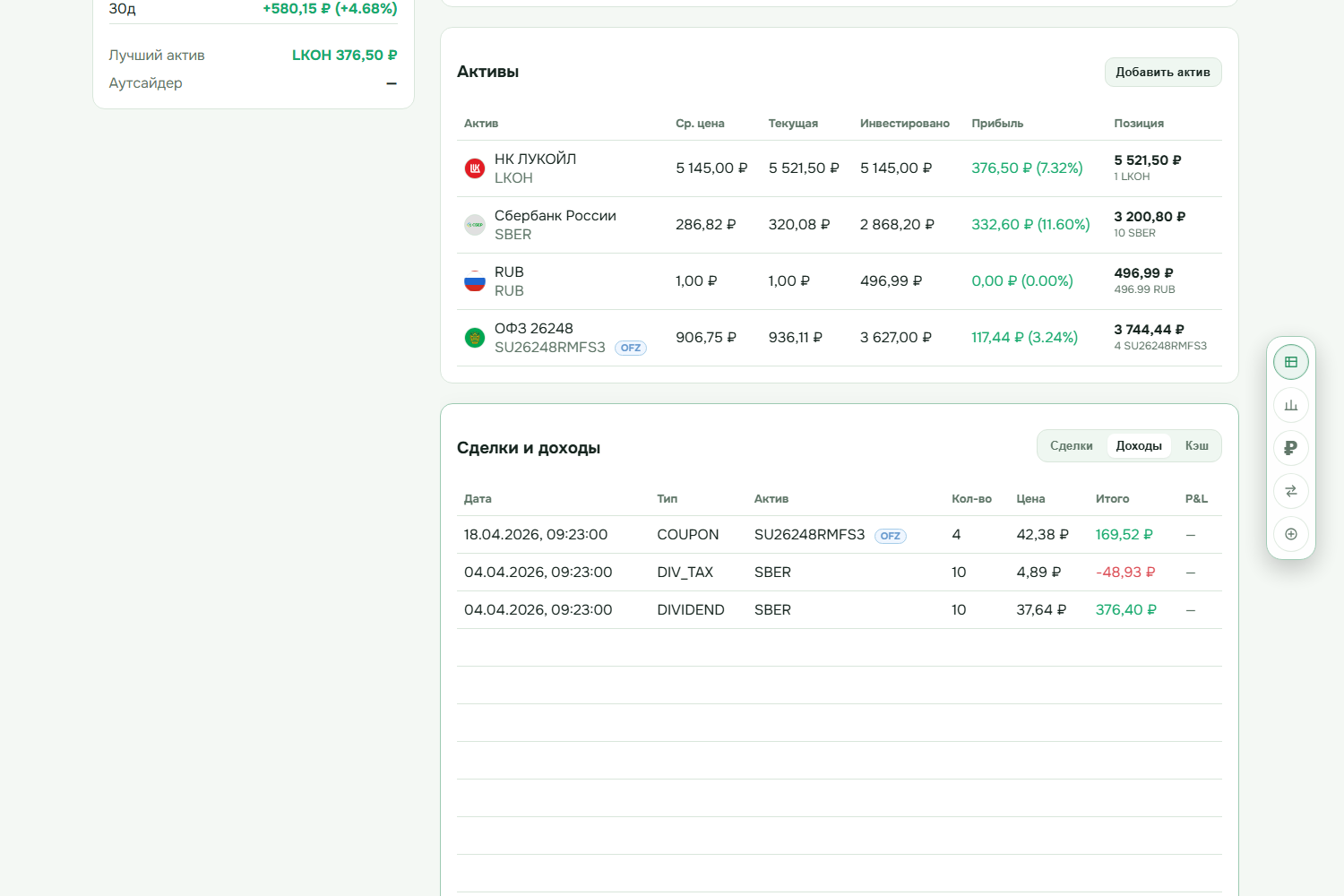Click the swap arrows icon in floating toolbar
1344x896 pixels.
coord(1291,491)
